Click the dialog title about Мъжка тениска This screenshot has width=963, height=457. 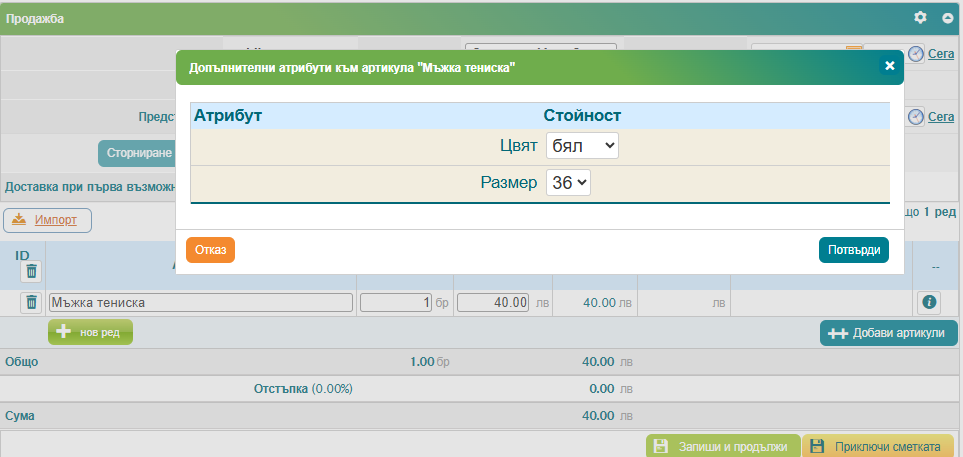click(352, 68)
